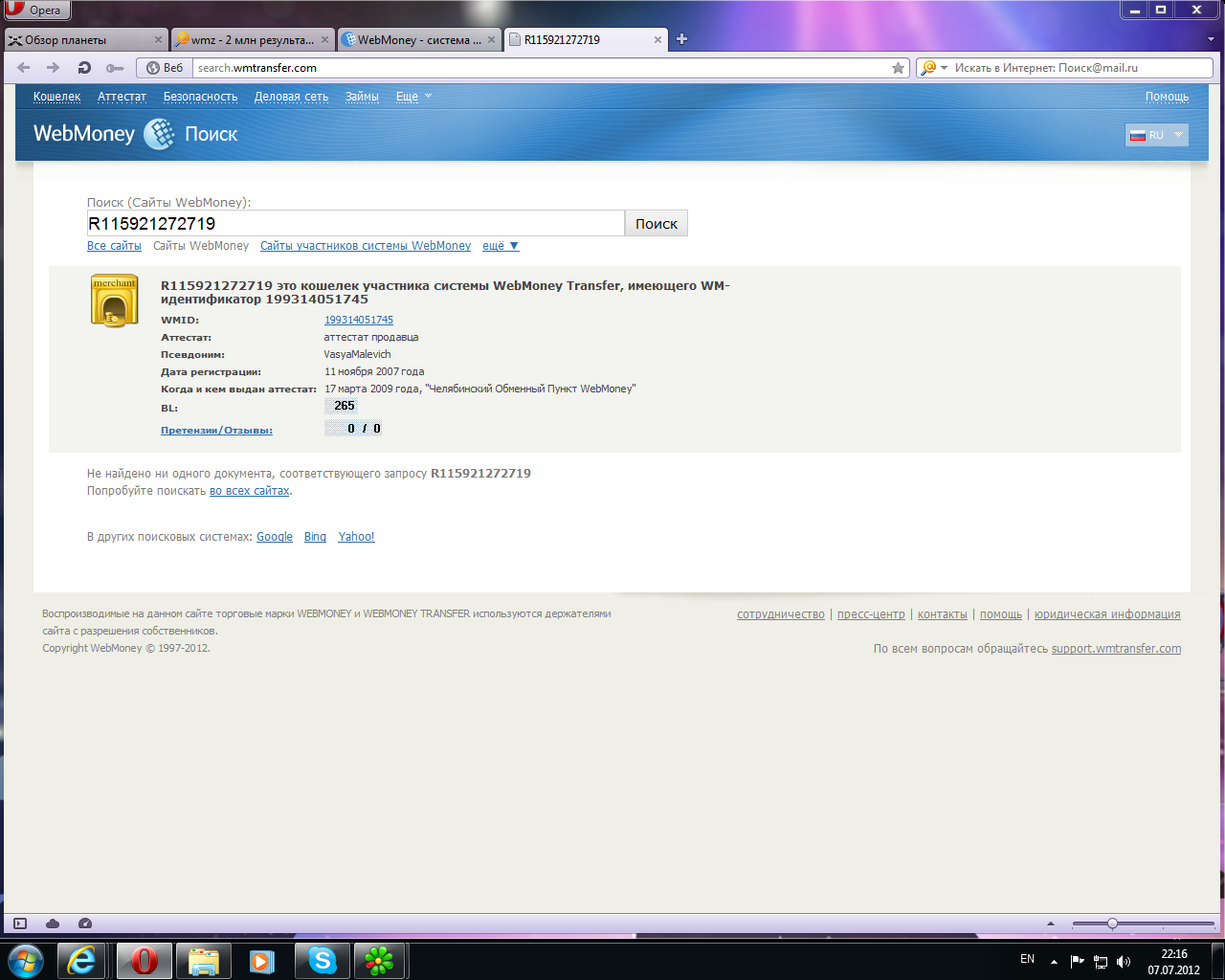Click the claims counter '0 / 0'

(354, 429)
